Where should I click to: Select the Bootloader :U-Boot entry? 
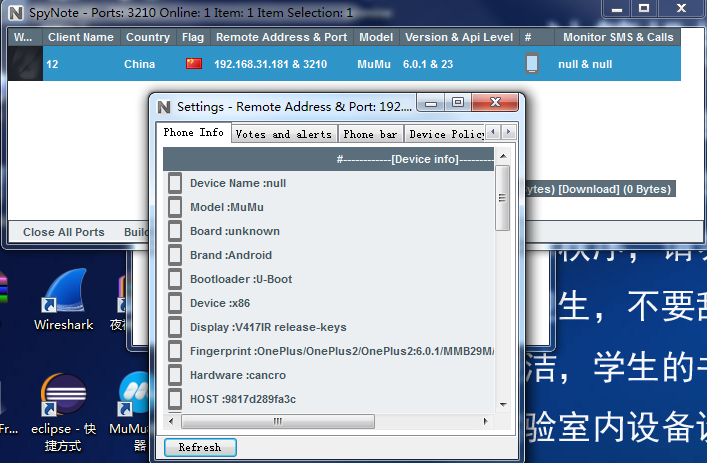click(x=241, y=279)
